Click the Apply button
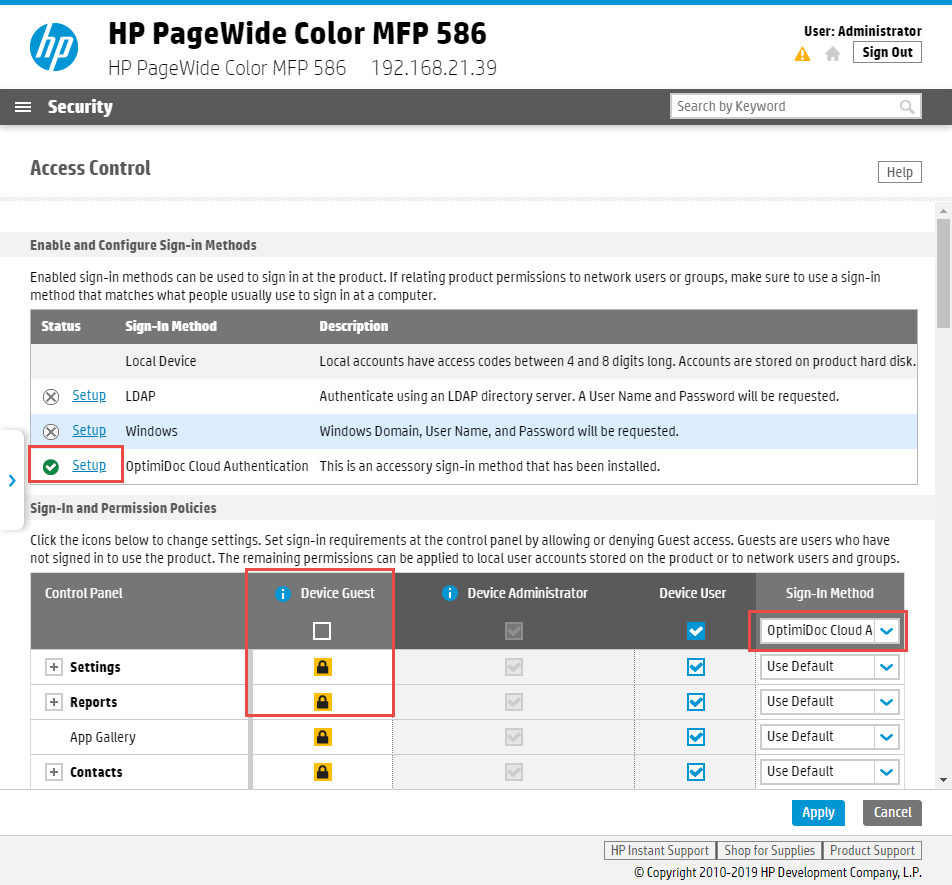The height and width of the screenshot is (885, 952). tap(818, 813)
